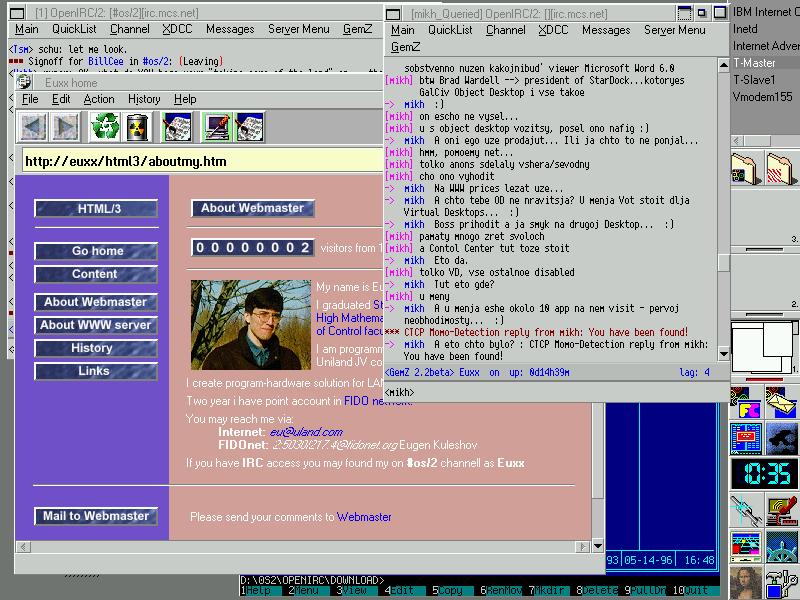Open Server Menu in the mikh query window
The height and width of the screenshot is (600, 800).
click(x=674, y=30)
